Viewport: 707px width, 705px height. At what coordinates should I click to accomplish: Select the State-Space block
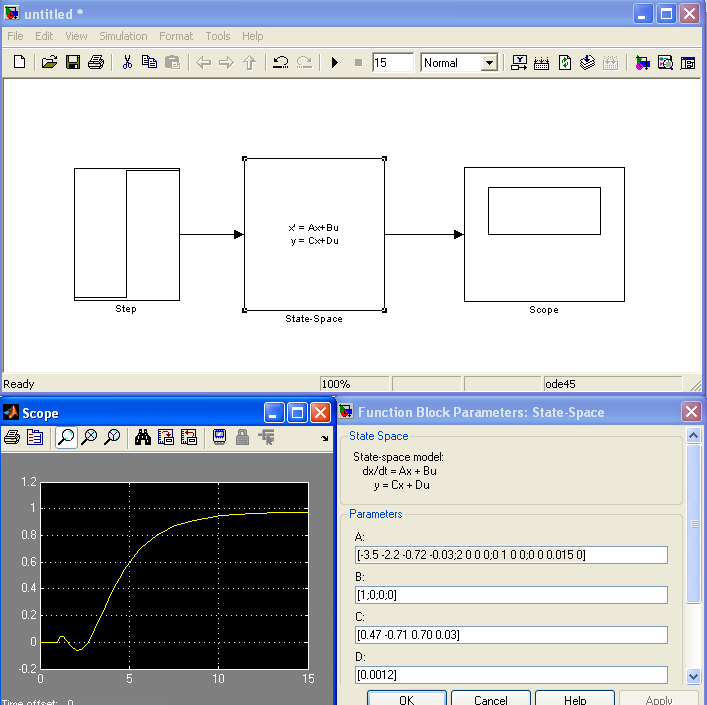point(314,234)
